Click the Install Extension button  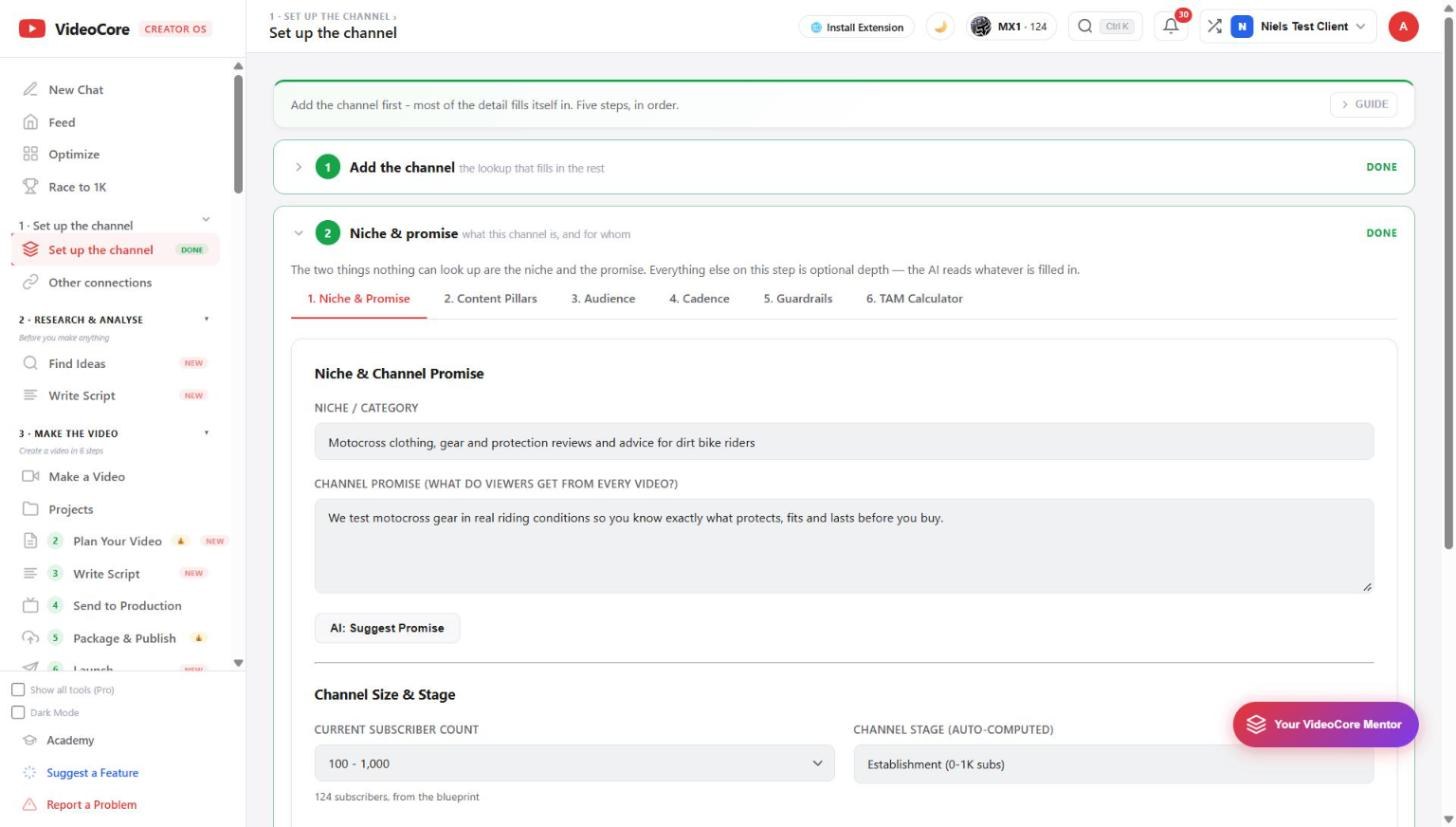pos(856,27)
